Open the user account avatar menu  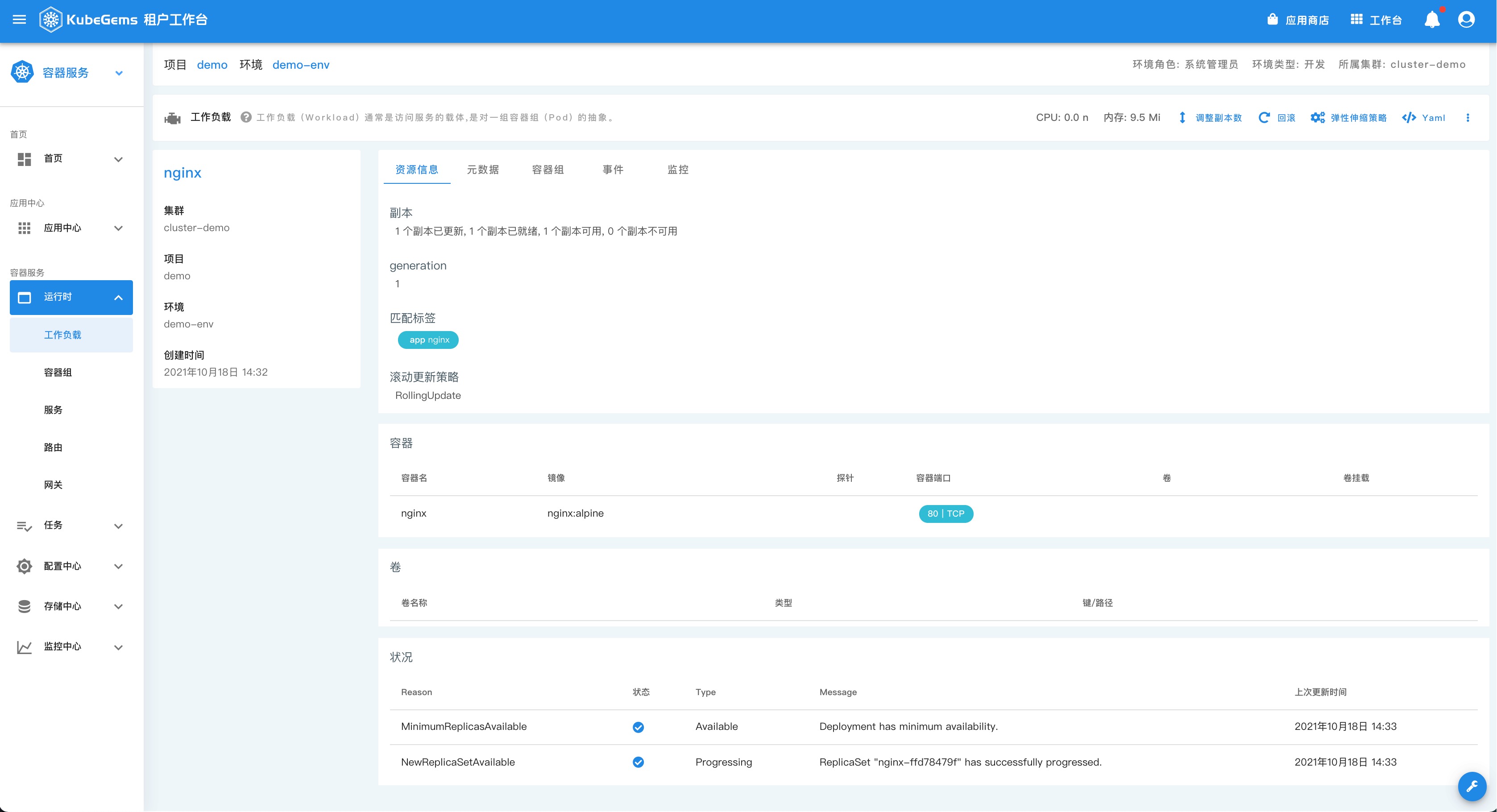pyautogui.click(x=1466, y=20)
